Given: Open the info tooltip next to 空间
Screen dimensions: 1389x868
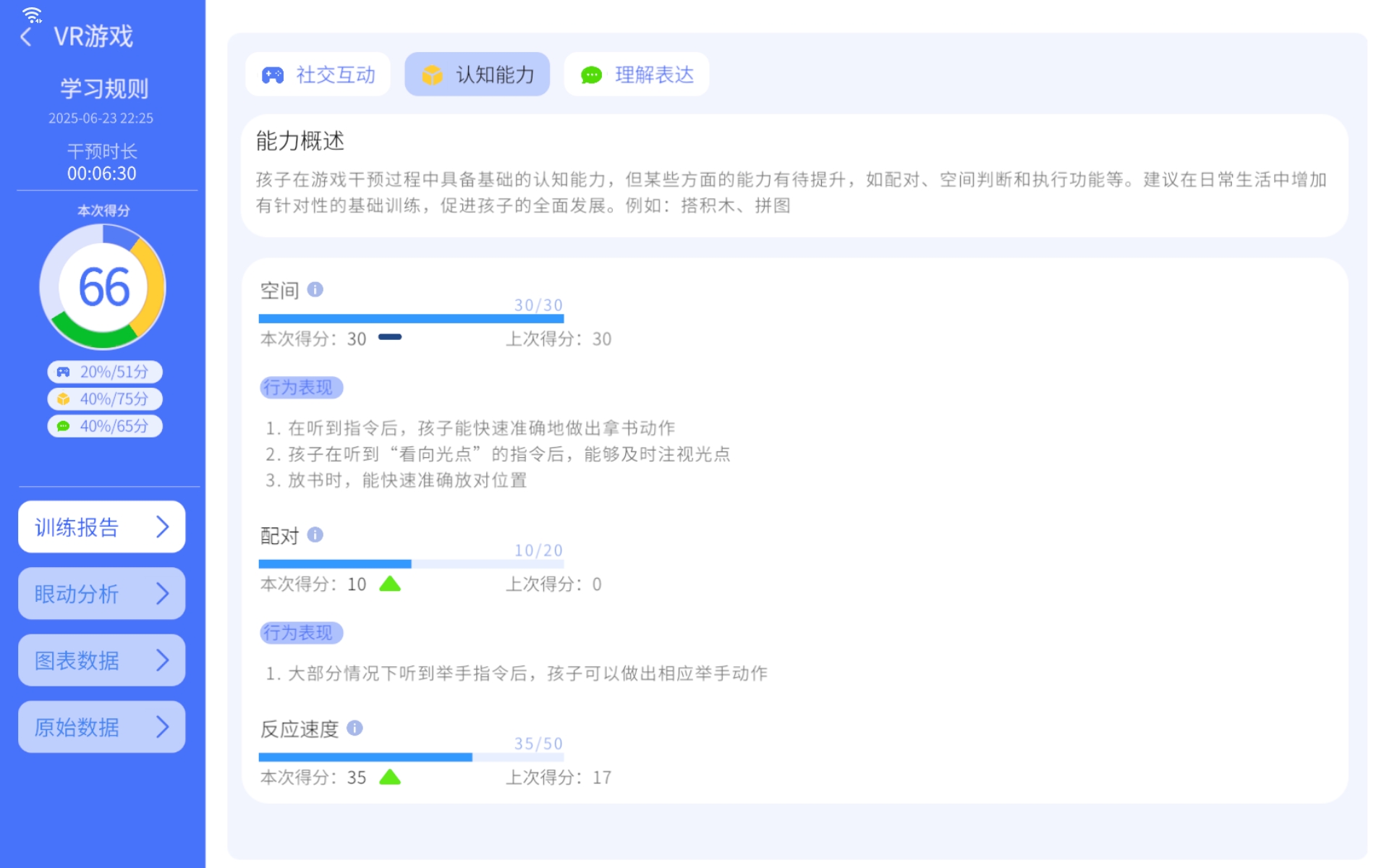Looking at the screenshot, I should pos(314,289).
